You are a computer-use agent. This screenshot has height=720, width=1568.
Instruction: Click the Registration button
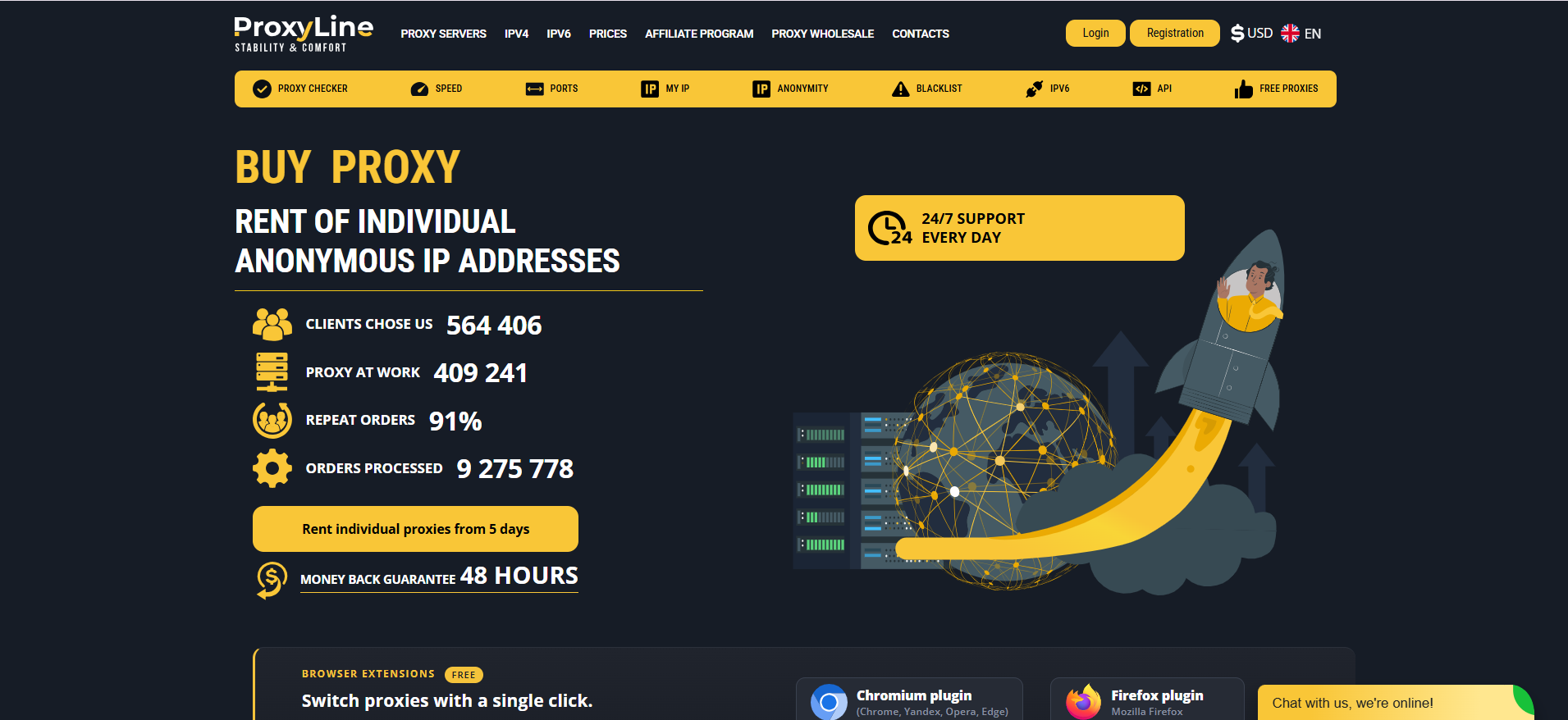1175,33
